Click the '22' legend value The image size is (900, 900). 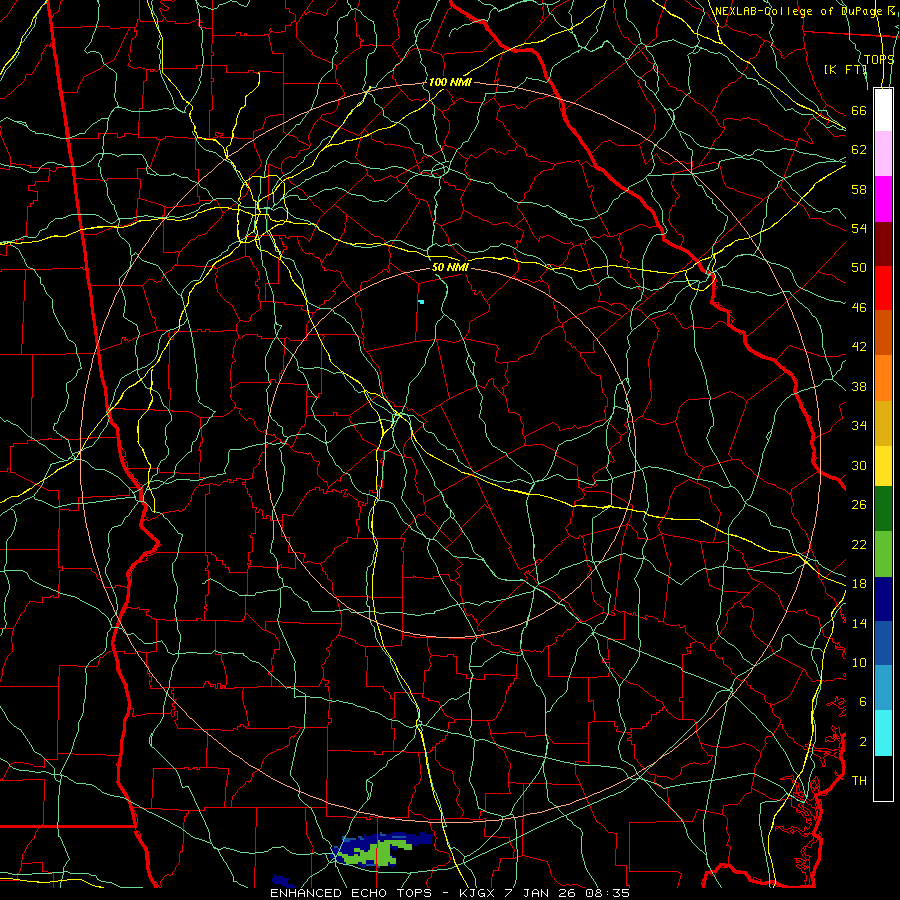point(859,544)
